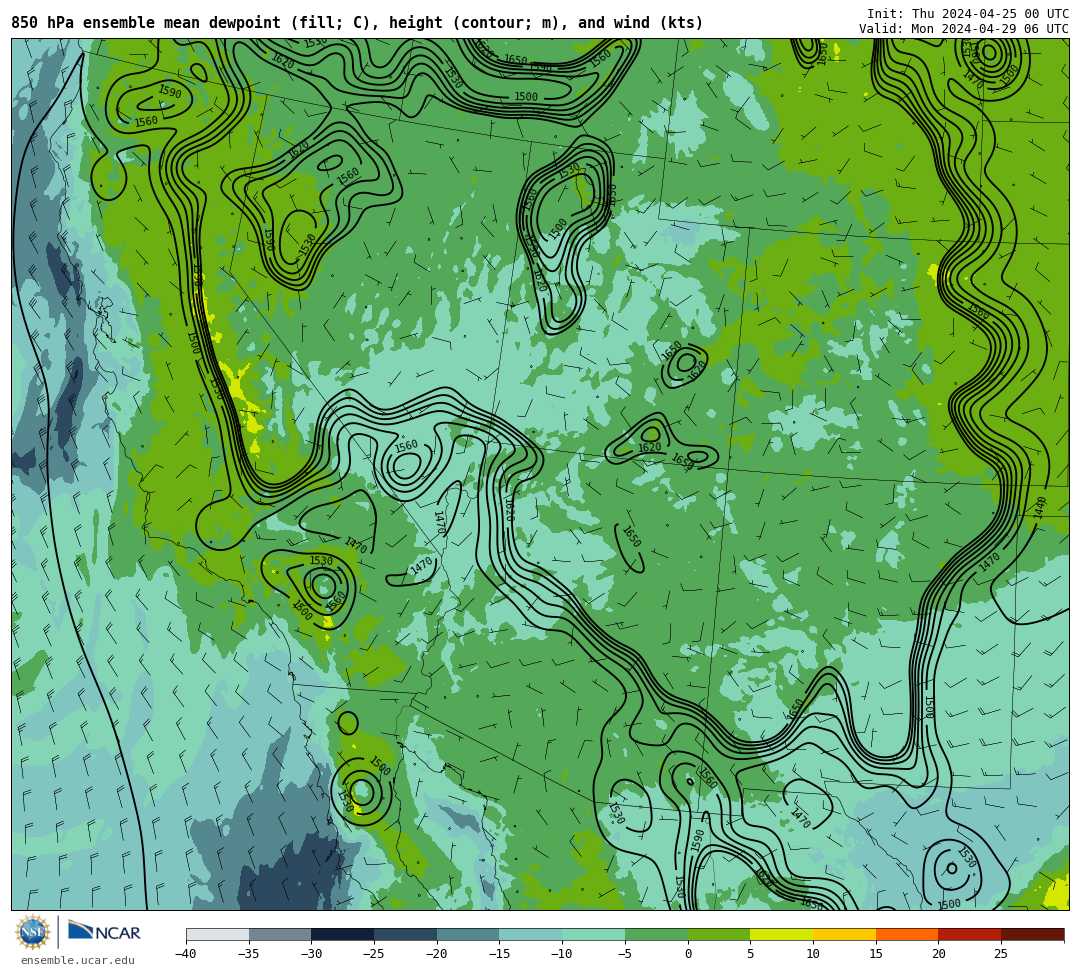Viewport: 1080px width, 973px height.
Task: Select the light teal -15 to -10 swatch
Action: (531, 934)
